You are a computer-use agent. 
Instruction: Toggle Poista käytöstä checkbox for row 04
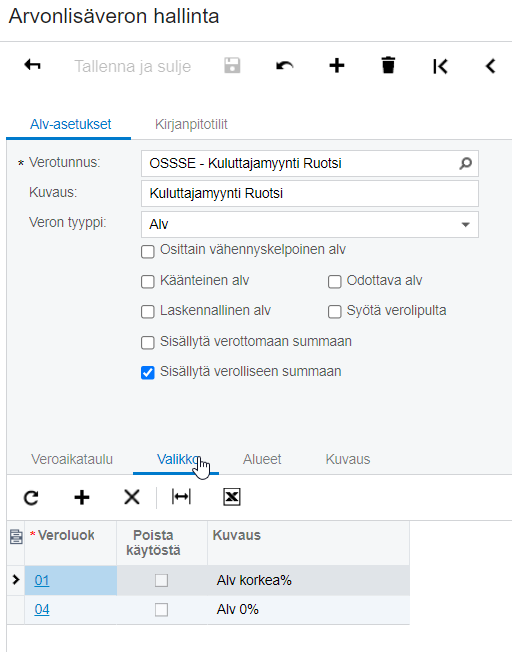click(161, 610)
